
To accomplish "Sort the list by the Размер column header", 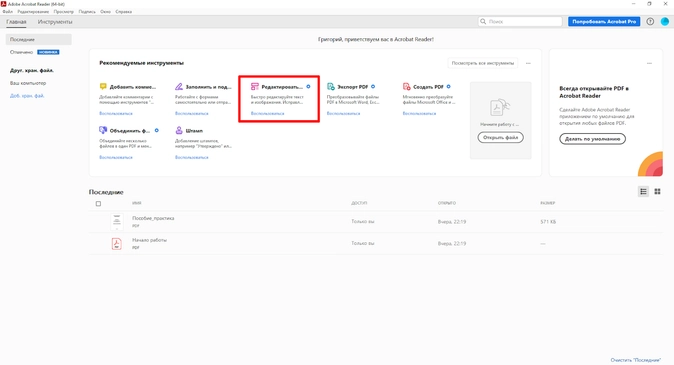I will [548, 203].
